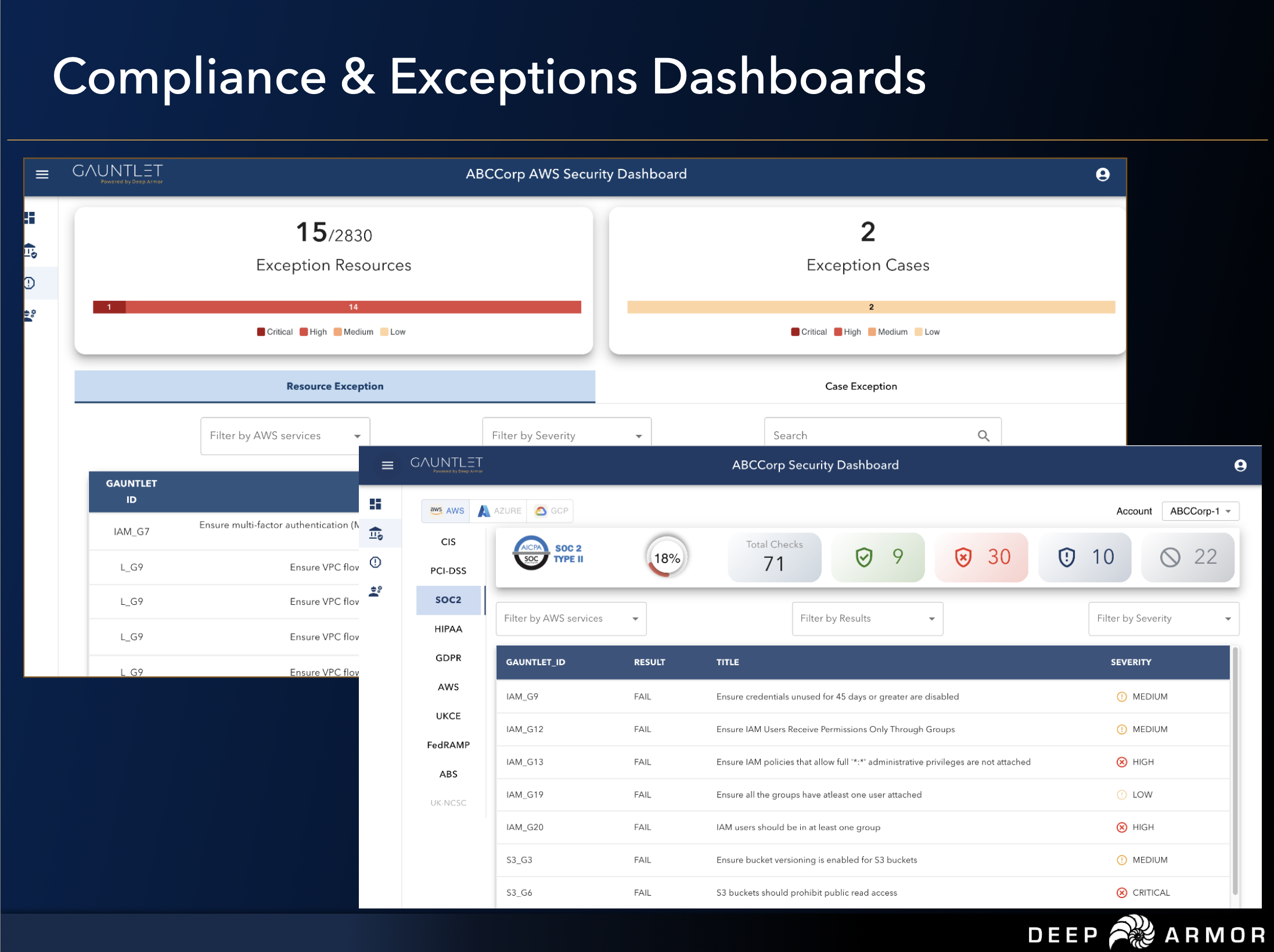1274x952 pixels.
Task: Expand Filter by Severity in front window
Action: pyautogui.click(x=1164, y=618)
